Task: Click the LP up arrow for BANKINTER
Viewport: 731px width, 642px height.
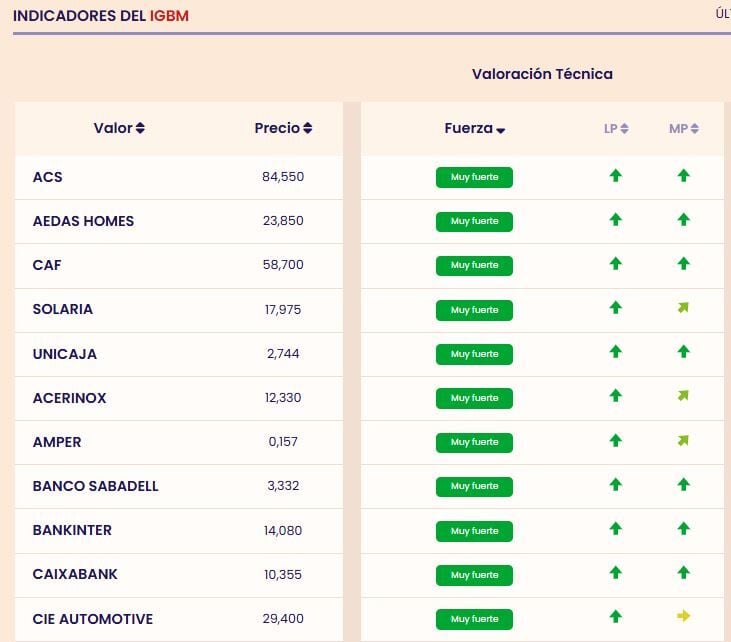Action: pyautogui.click(x=616, y=529)
